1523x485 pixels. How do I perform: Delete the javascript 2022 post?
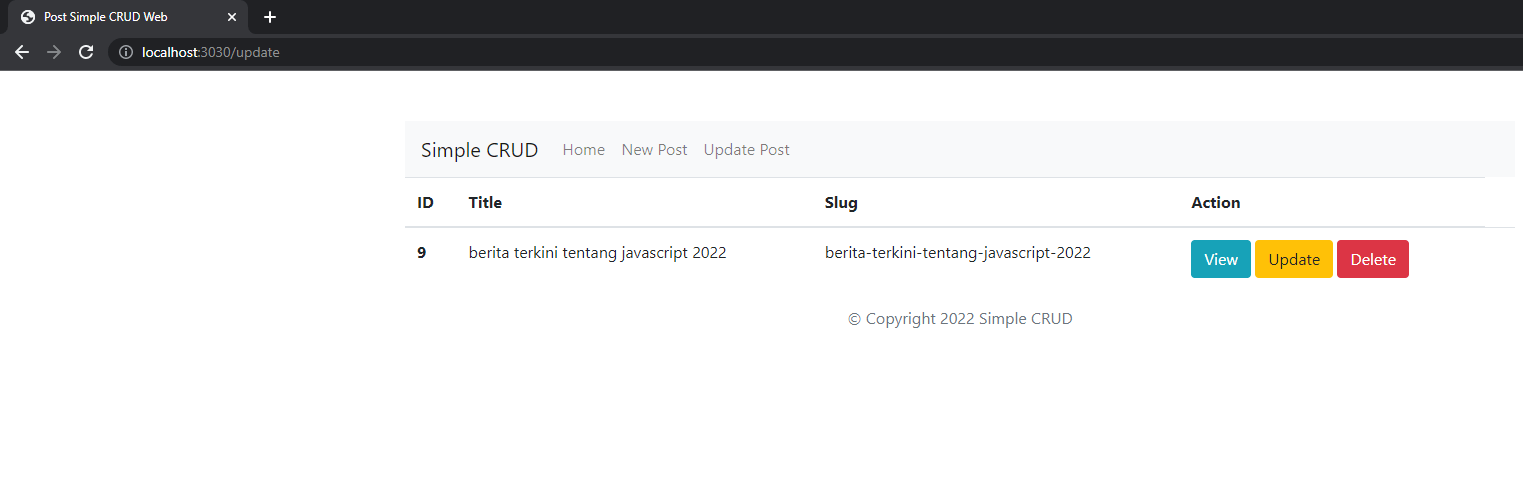click(x=1373, y=259)
